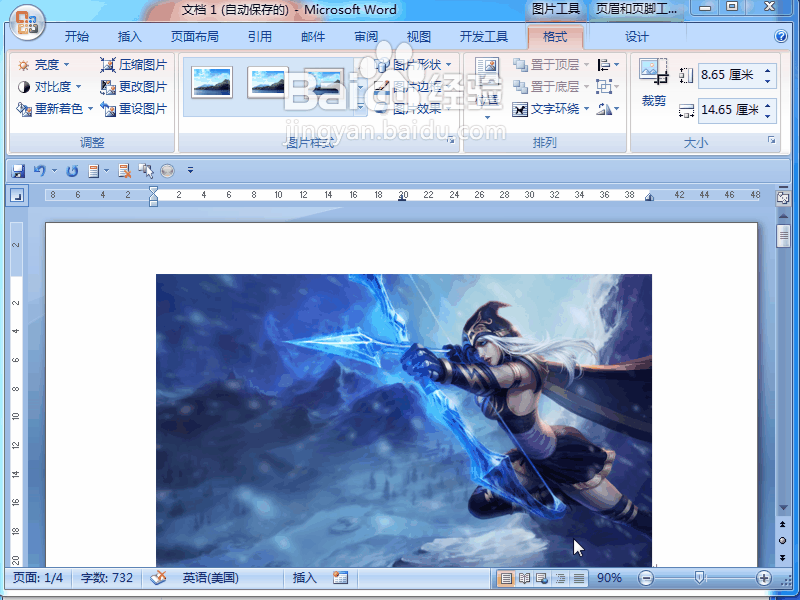The image size is (800, 600).
Task: Select the first picture style thumbnail
Action: (212, 82)
